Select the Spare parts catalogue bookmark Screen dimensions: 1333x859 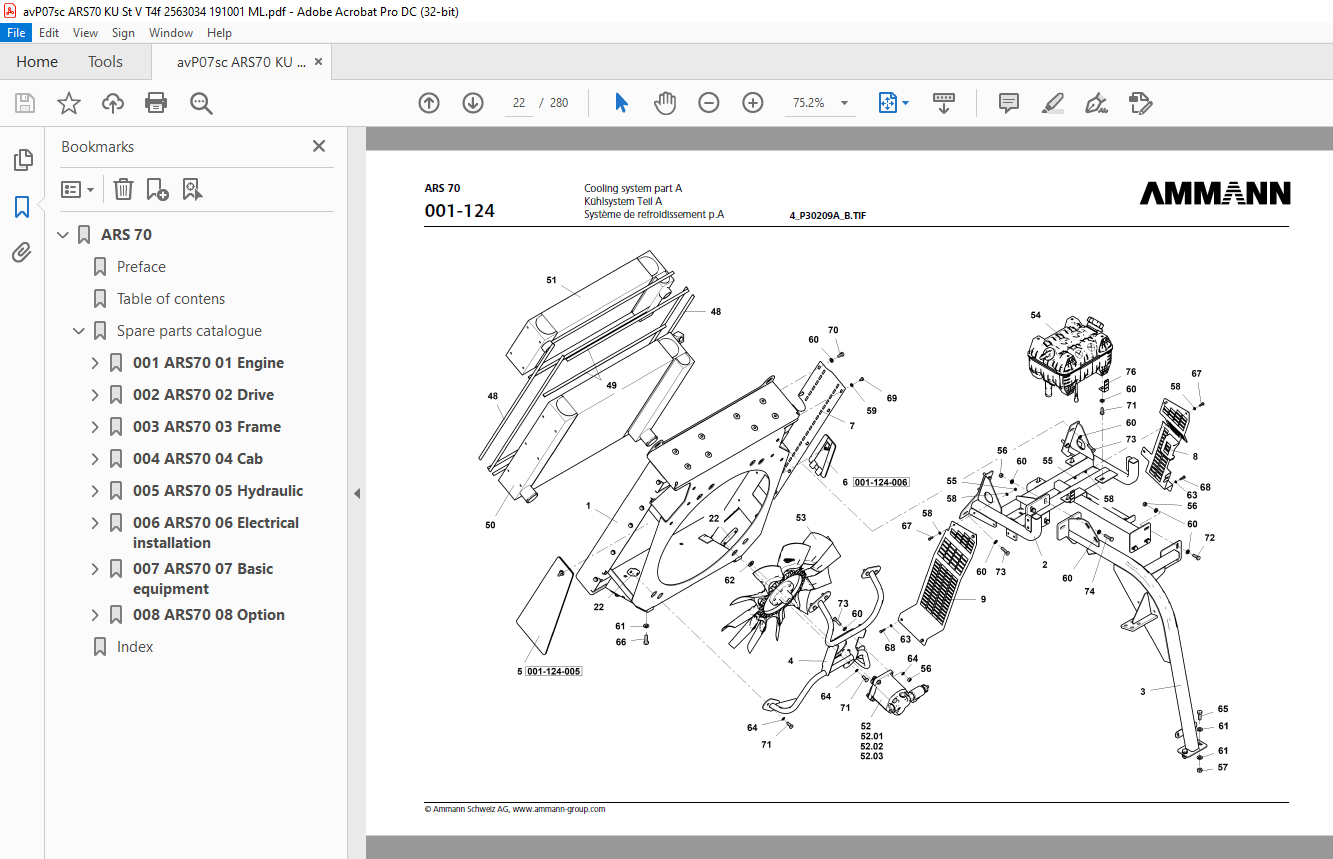pyautogui.click(x=189, y=331)
